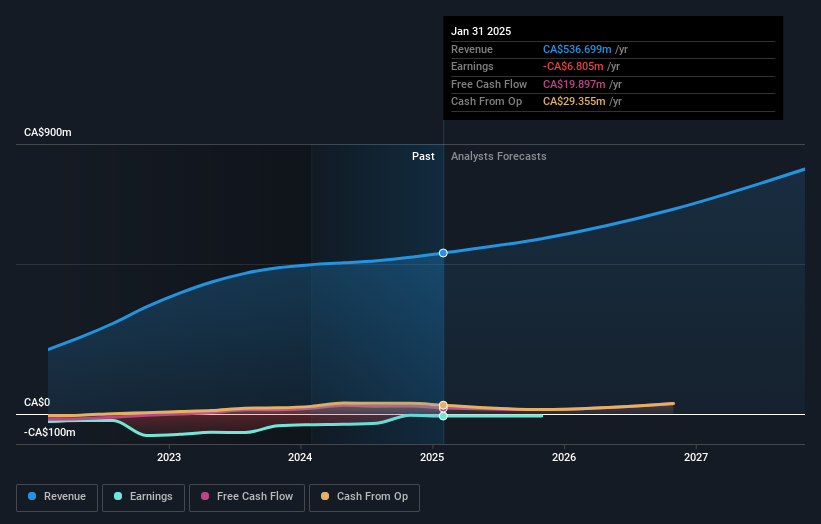Image resolution: width=821 pixels, height=524 pixels.
Task: Click the 2027 x-axis label
Action: 696,458
